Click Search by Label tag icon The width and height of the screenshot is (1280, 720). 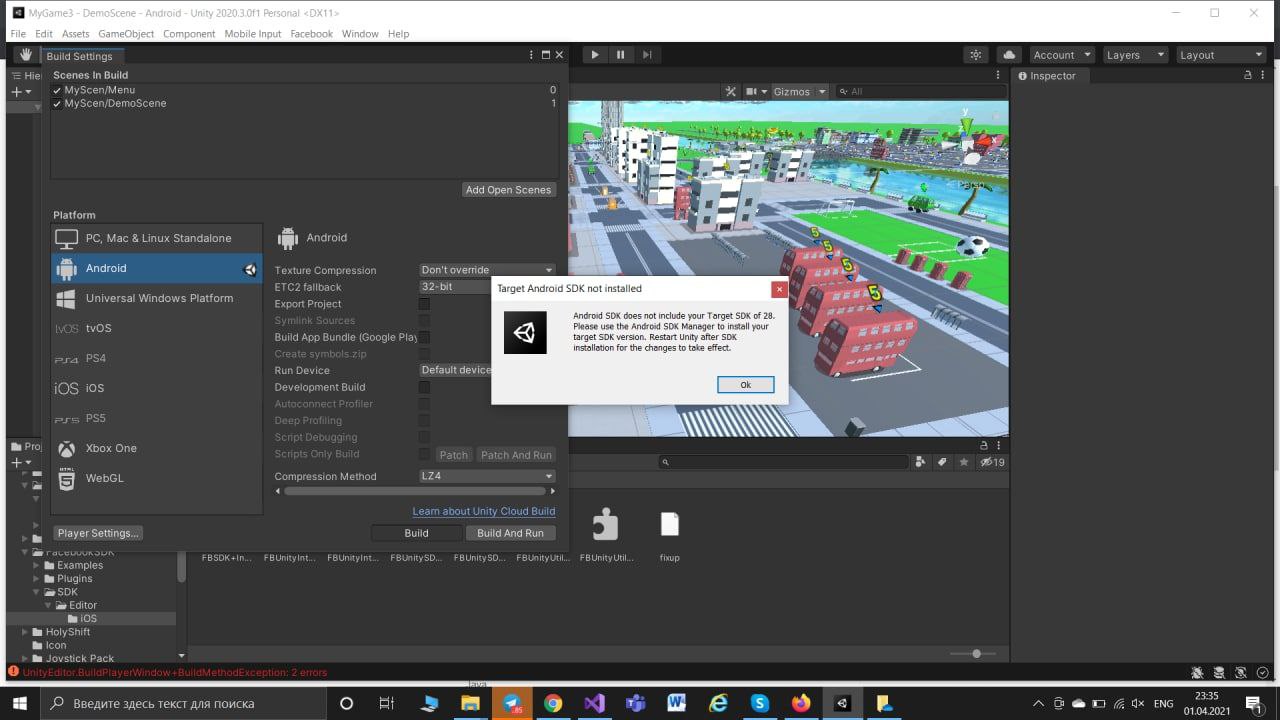tap(942, 462)
